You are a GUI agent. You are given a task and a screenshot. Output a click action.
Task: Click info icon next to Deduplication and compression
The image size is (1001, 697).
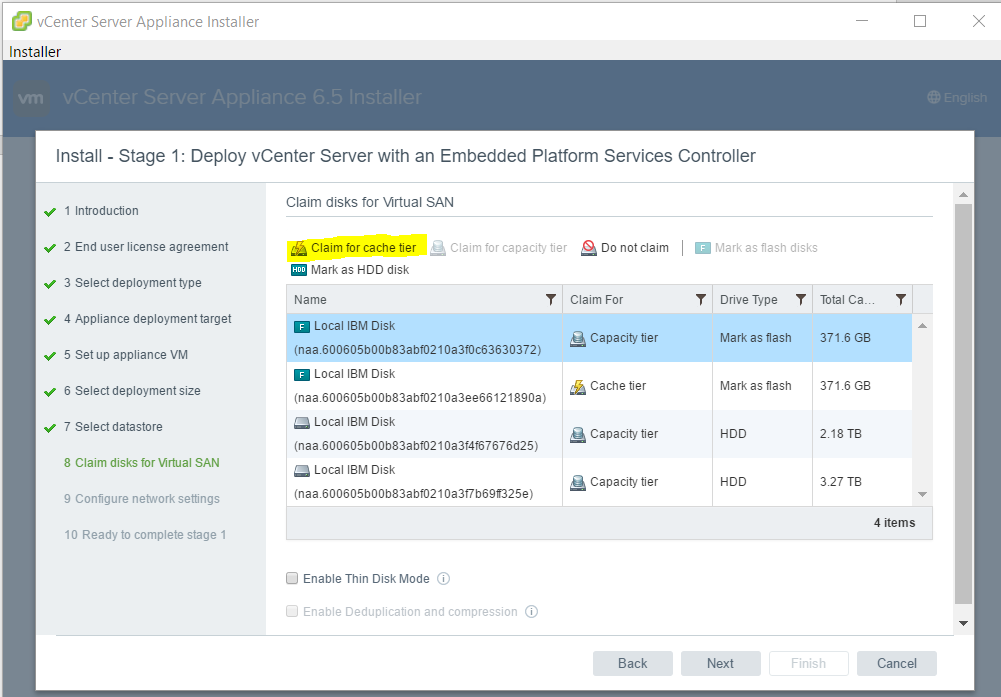(x=531, y=611)
